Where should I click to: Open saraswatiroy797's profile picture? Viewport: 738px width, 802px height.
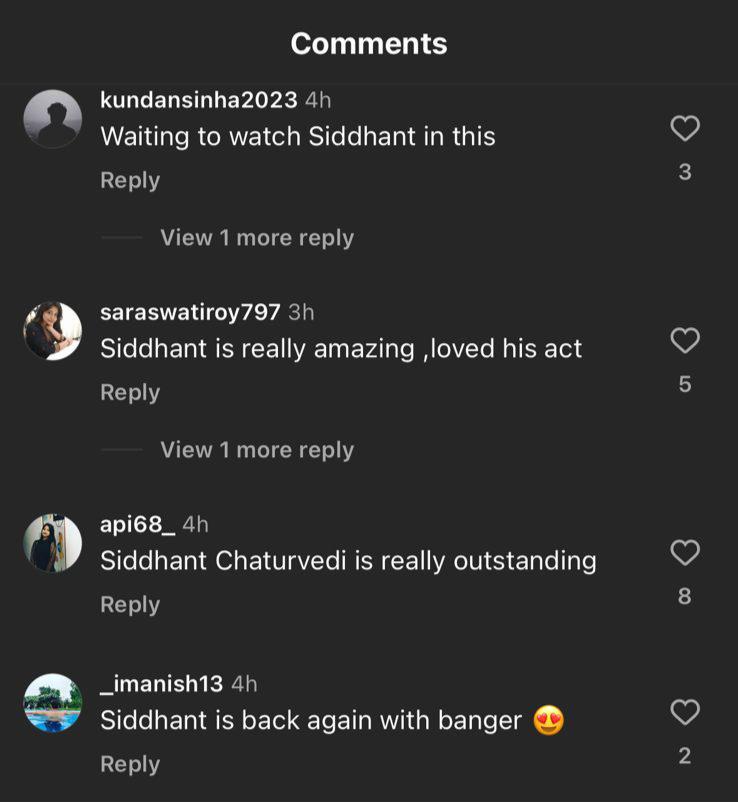[x=53, y=331]
